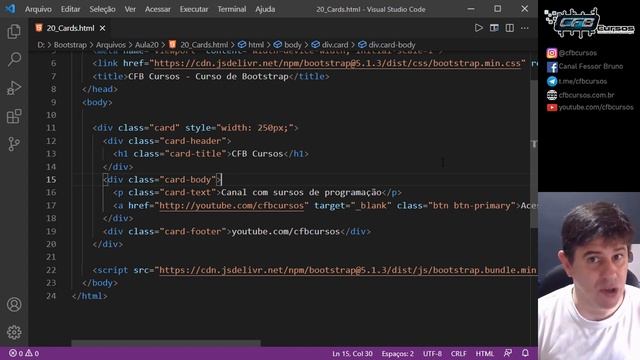Click the HTML file icon in the tab

point(39,28)
